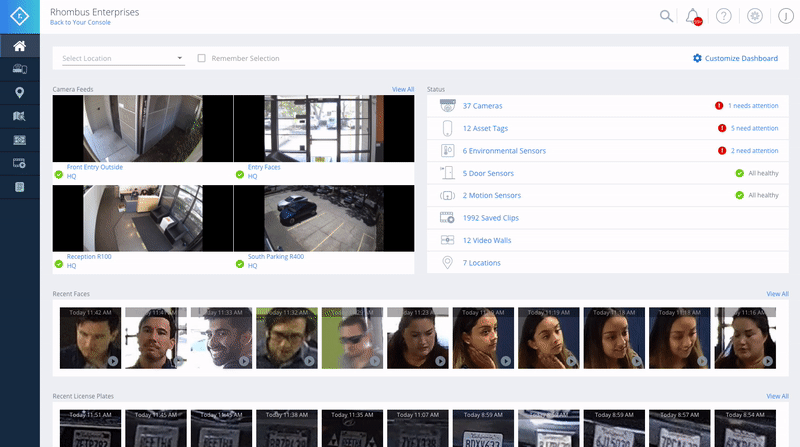Open the devices icon in sidebar
The height and width of the screenshot is (447, 800).
[x=20, y=70]
